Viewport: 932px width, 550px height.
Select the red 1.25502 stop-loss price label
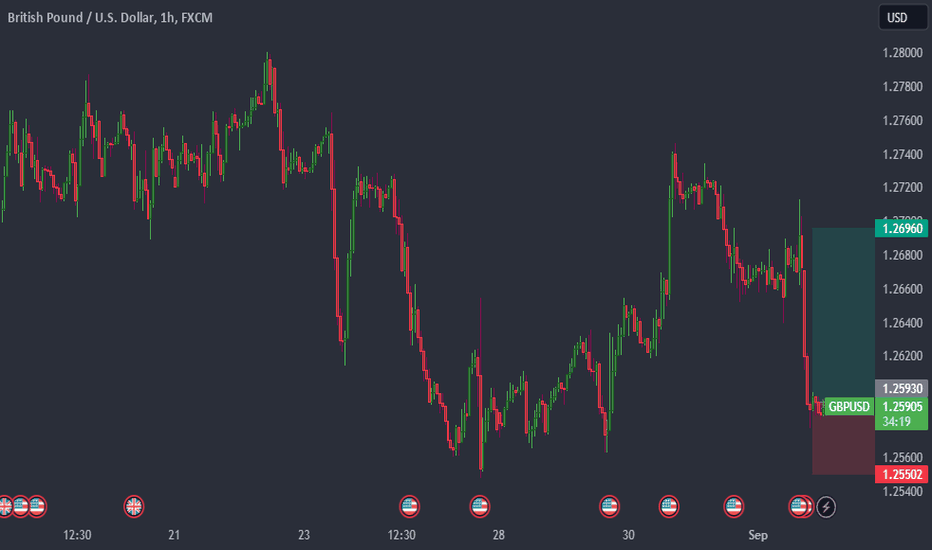pos(901,474)
